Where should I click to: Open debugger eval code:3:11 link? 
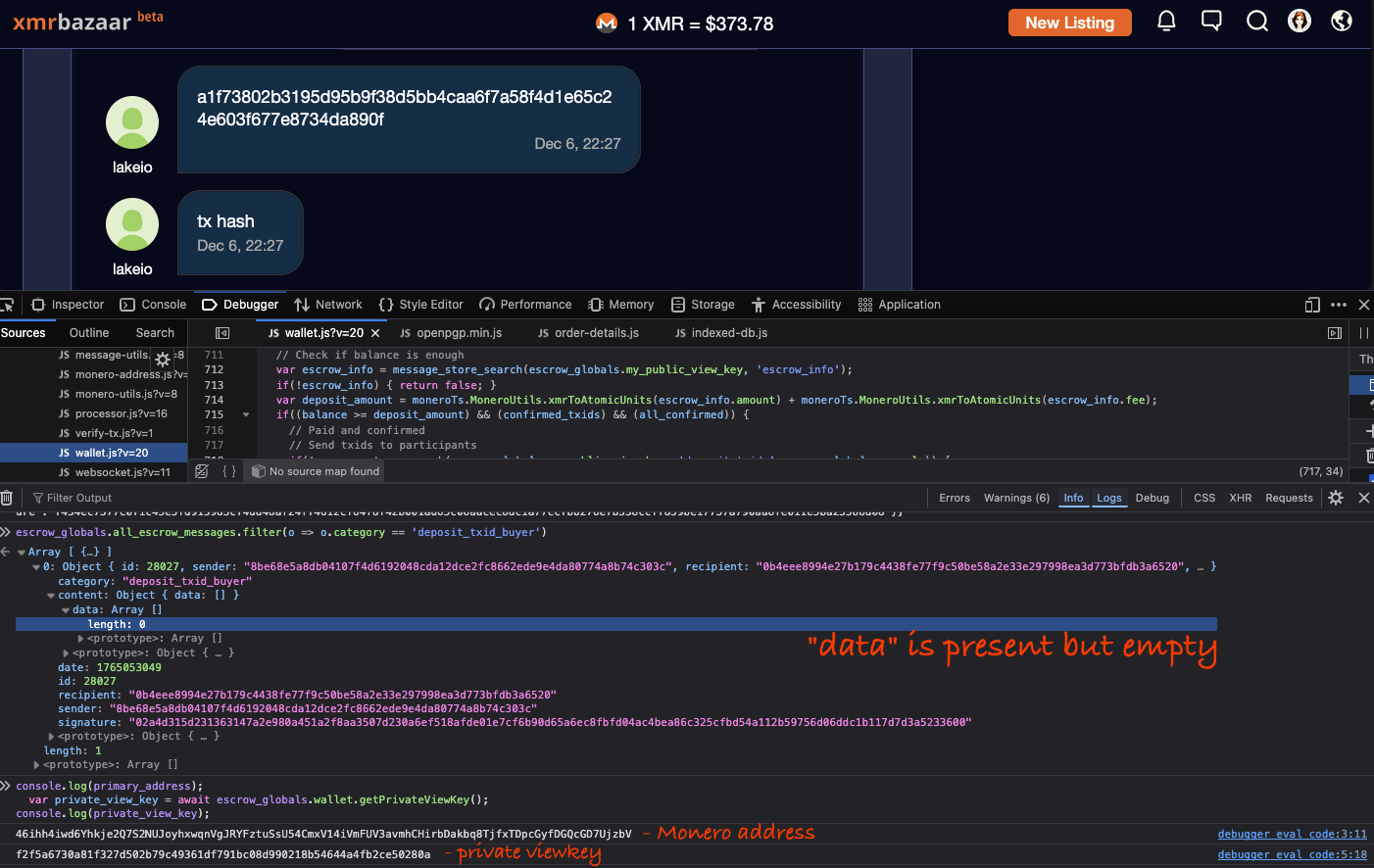click(1292, 835)
